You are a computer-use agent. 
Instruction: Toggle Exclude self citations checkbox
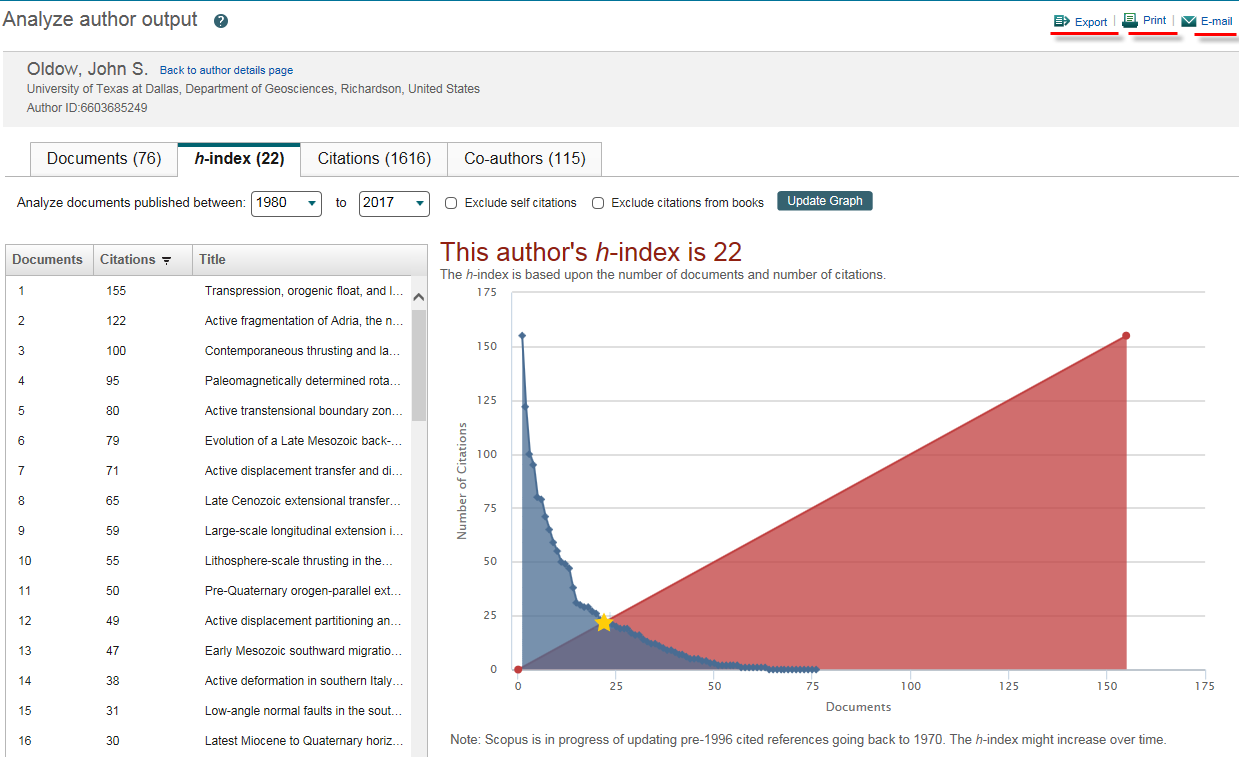point(451,203)
